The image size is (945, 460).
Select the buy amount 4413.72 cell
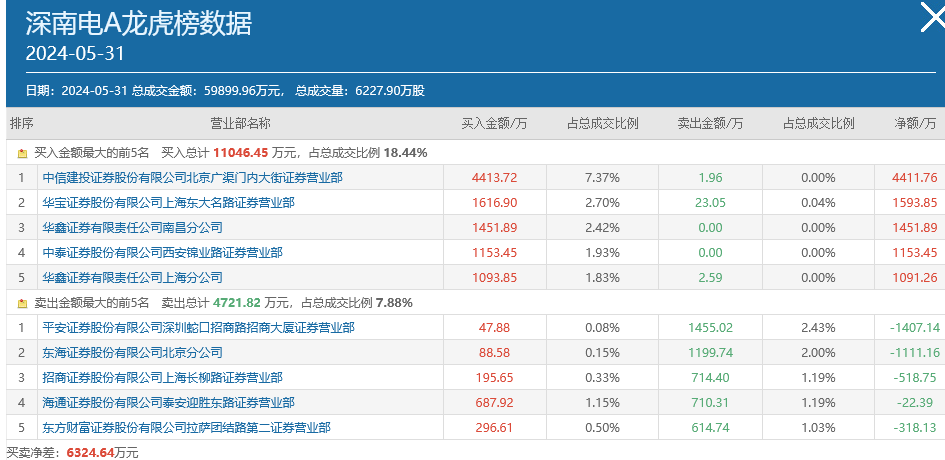494,178
